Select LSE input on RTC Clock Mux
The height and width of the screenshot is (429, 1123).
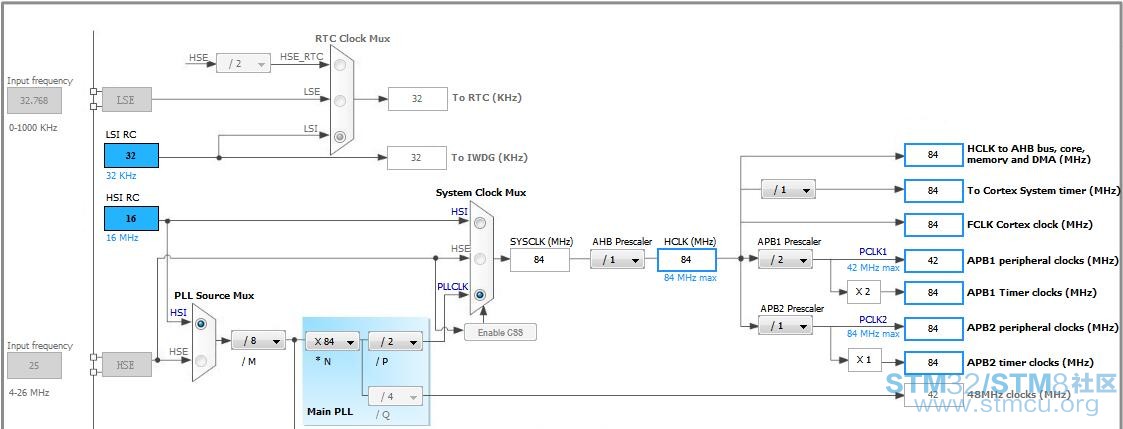point(339,100)
